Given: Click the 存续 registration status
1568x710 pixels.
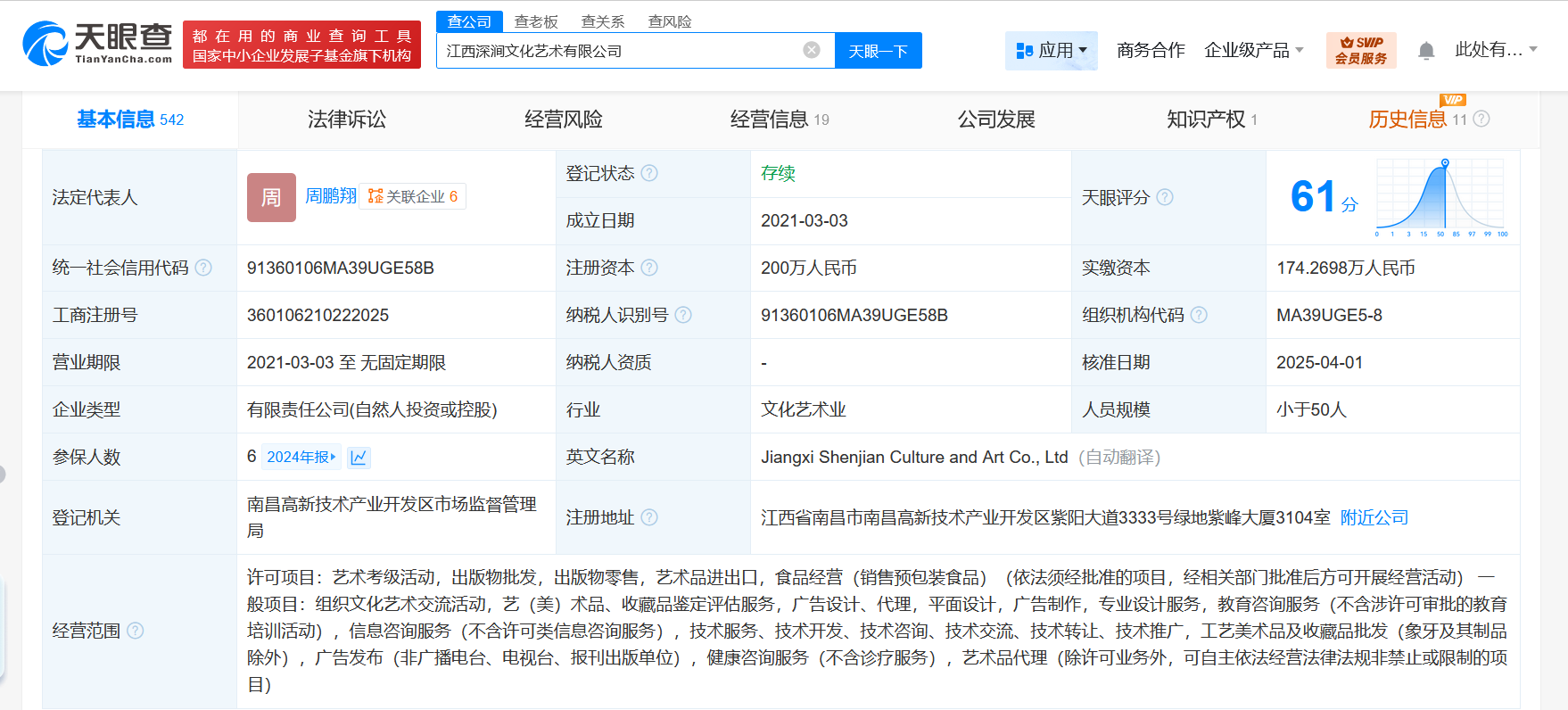Looking at the screenshot, I should pyautogui.click(x=778, y=173).
